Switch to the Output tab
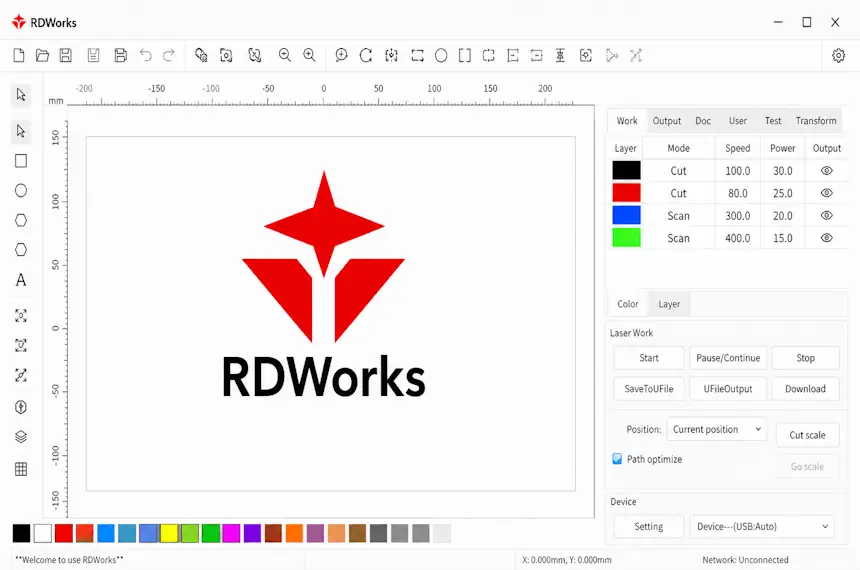Screen dimensions: 860x570 (666, 121)
